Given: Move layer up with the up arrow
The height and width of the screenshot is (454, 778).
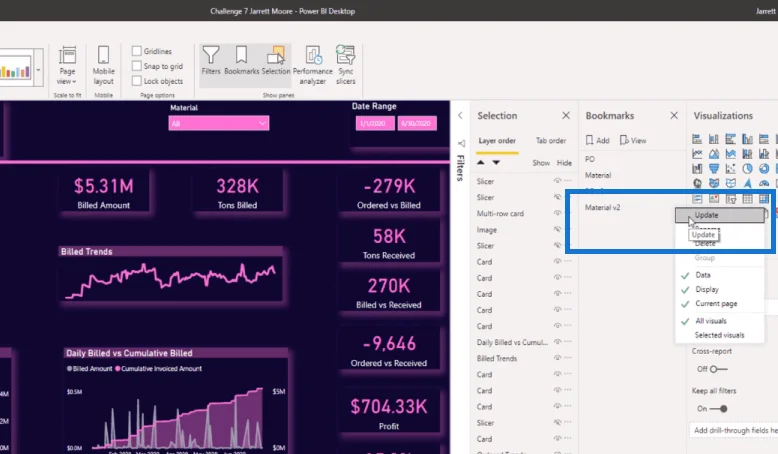Looking at the screenshot, I should coord(480,163).
